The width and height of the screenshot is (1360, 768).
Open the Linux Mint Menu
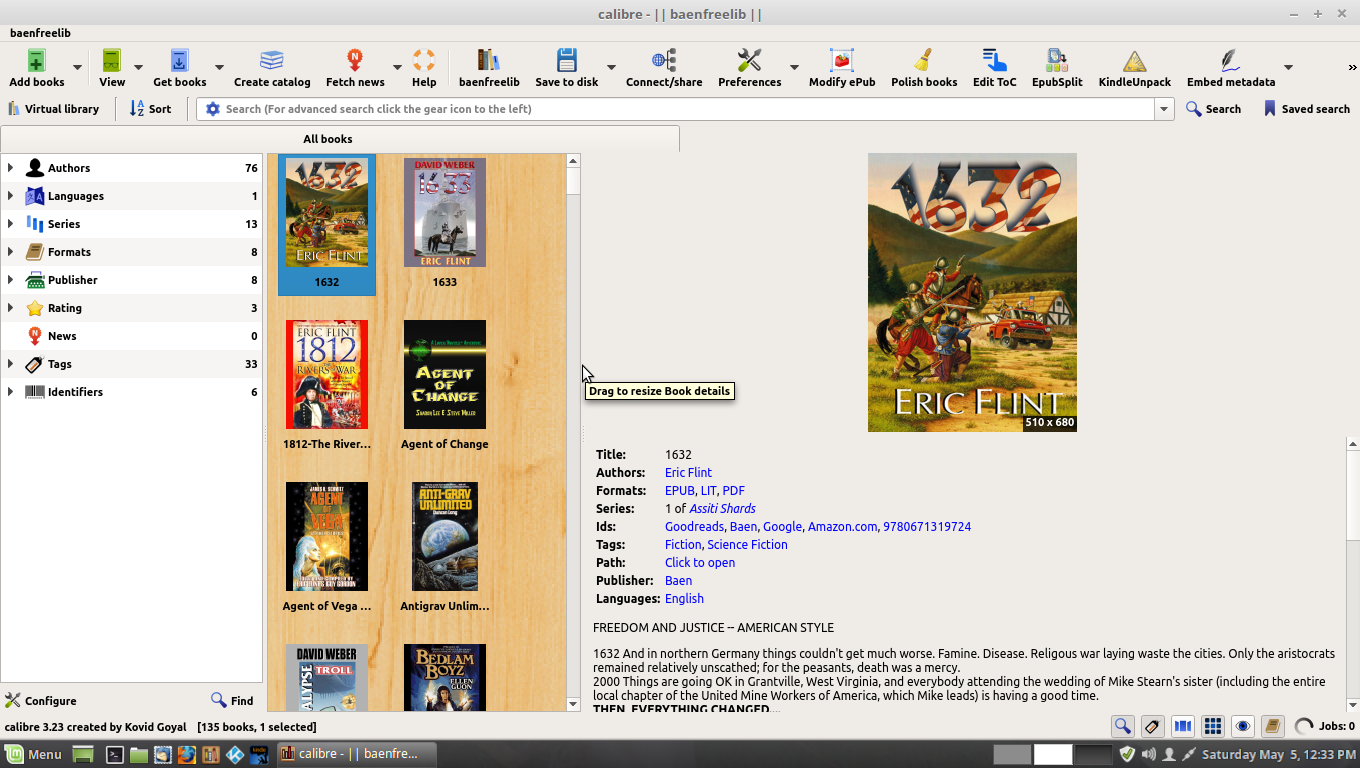coord(33,754)
